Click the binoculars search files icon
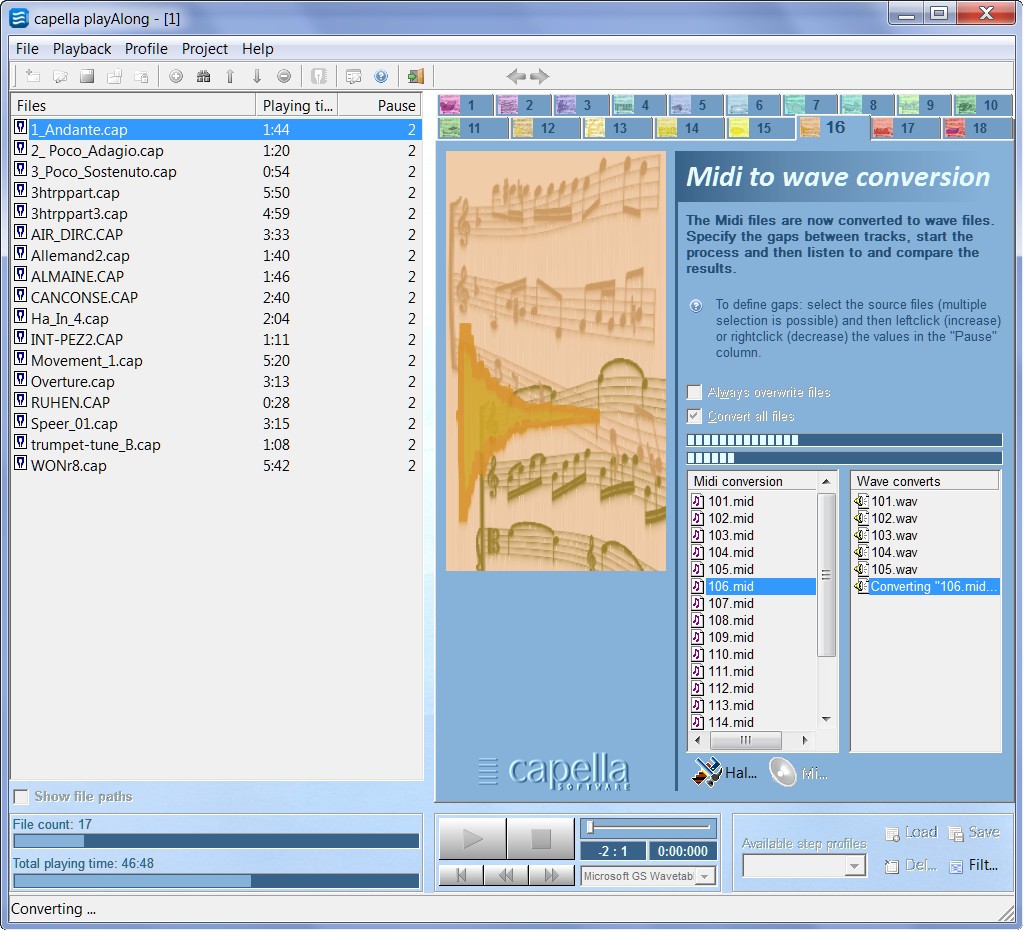The height and width of the screenshot is (931, 1024). [x=203, y=76]
